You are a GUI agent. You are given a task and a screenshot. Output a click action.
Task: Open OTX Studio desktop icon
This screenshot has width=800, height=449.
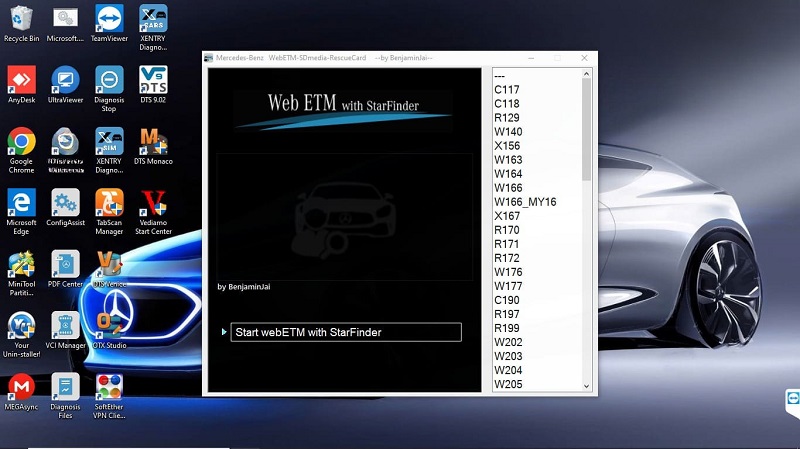(109, 331)
